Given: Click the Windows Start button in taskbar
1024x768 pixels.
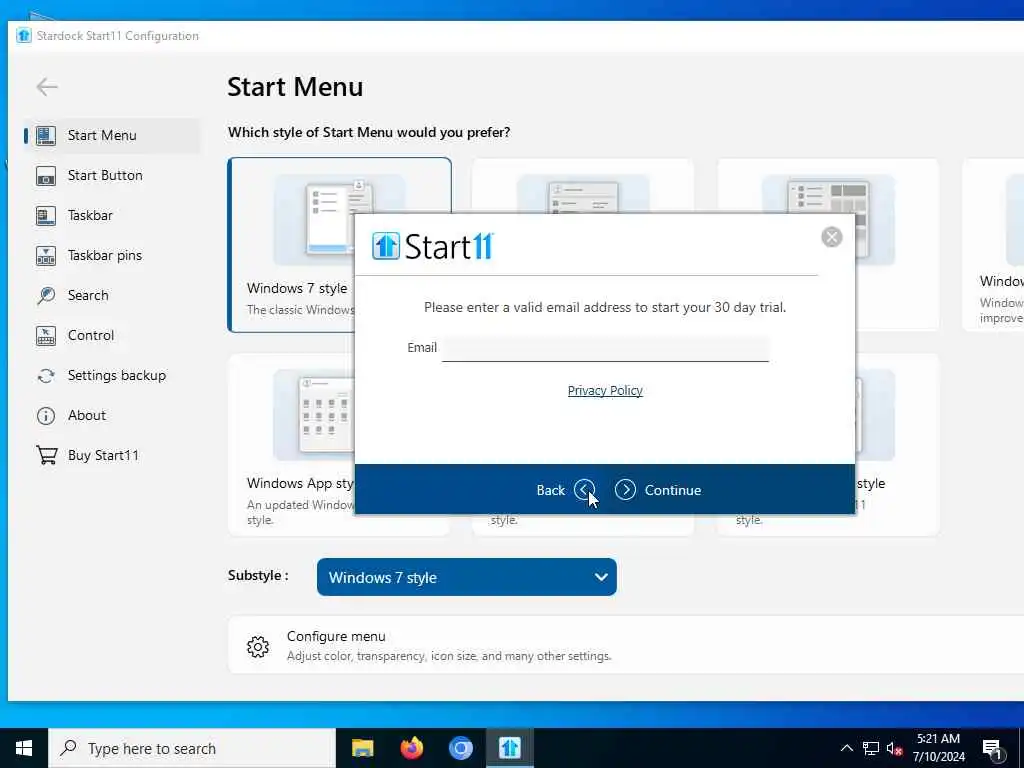Looking at the screenshot, I should point(24,748).
